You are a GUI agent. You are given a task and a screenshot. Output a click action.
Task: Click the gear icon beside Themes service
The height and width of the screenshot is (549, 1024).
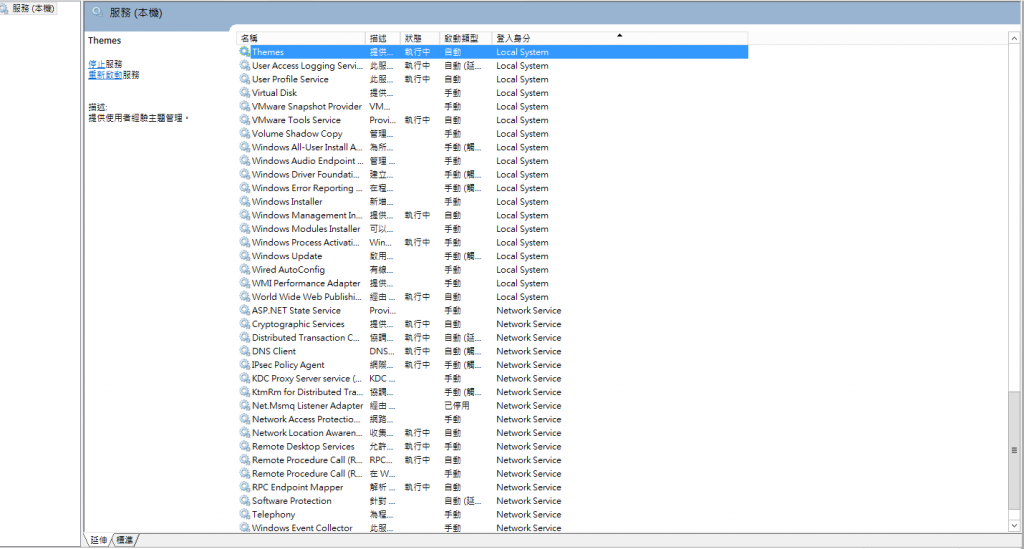pyautogui.click(x=245, y=52)
